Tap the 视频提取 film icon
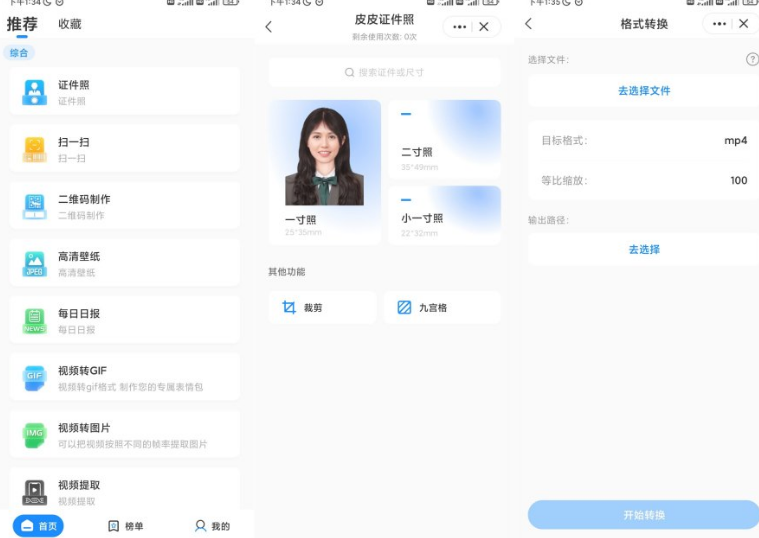The height and width of the screenshot is (538, 759). [34, 492]
